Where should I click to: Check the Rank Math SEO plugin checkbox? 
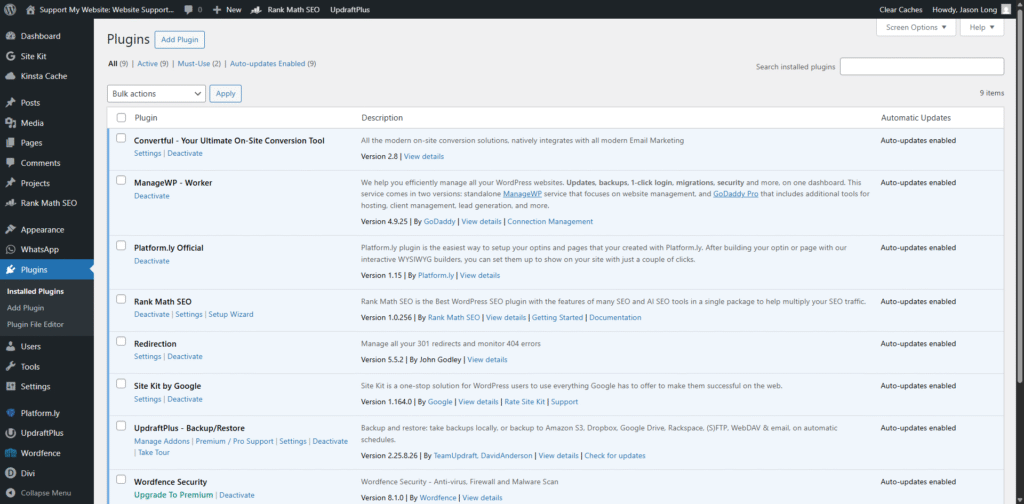click(x=121, y=299)
